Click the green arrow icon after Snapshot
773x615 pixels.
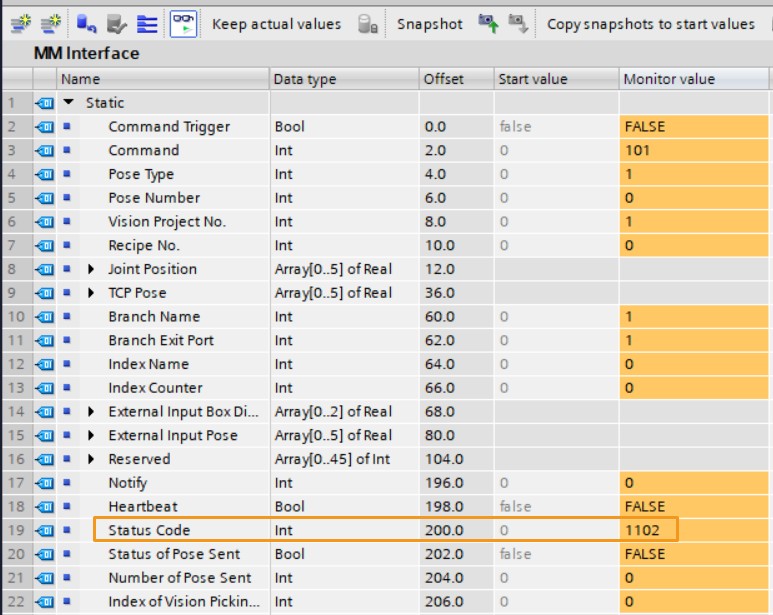488,23
